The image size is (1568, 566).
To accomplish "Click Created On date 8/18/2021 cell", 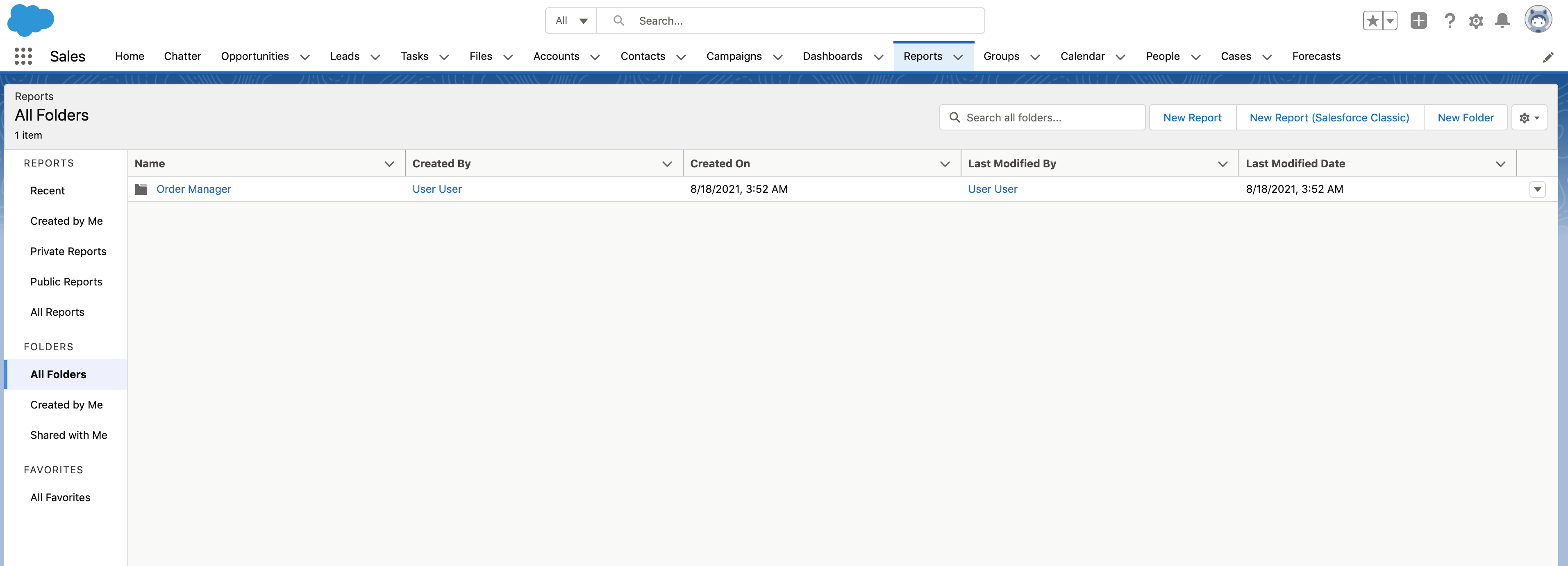I will click(739, 189).
